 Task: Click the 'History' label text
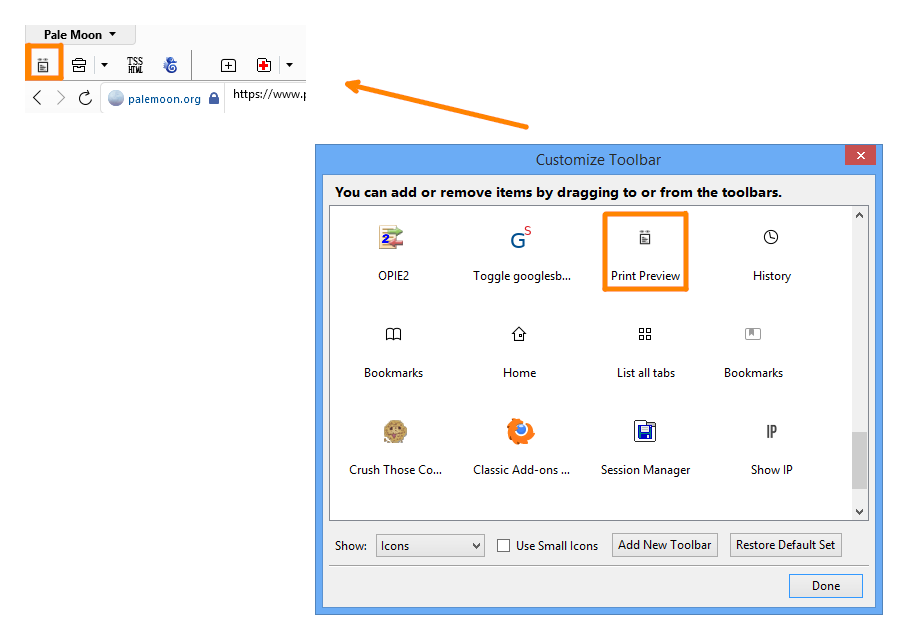pos(771,276)
